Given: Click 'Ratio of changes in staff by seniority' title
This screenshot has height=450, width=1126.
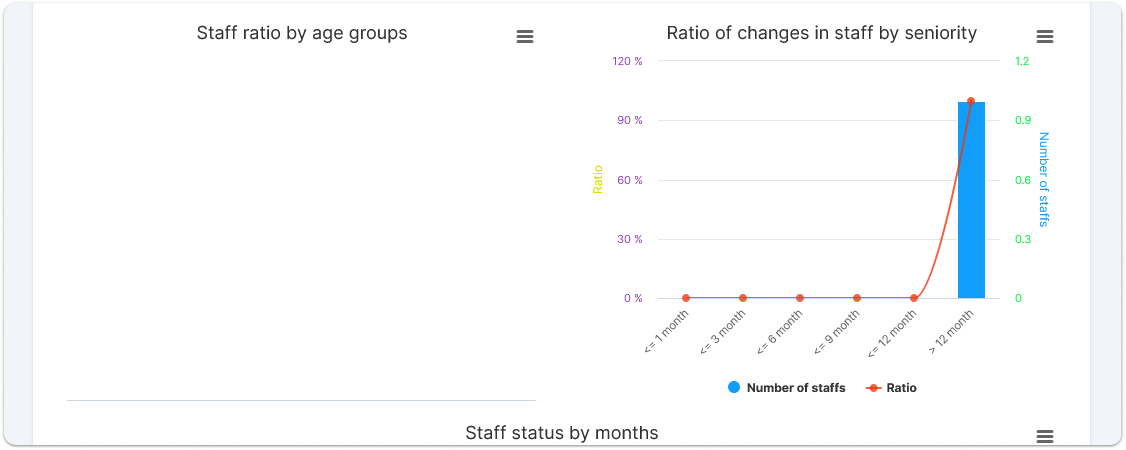Looking at the screenshot, I should coord(821,33).
